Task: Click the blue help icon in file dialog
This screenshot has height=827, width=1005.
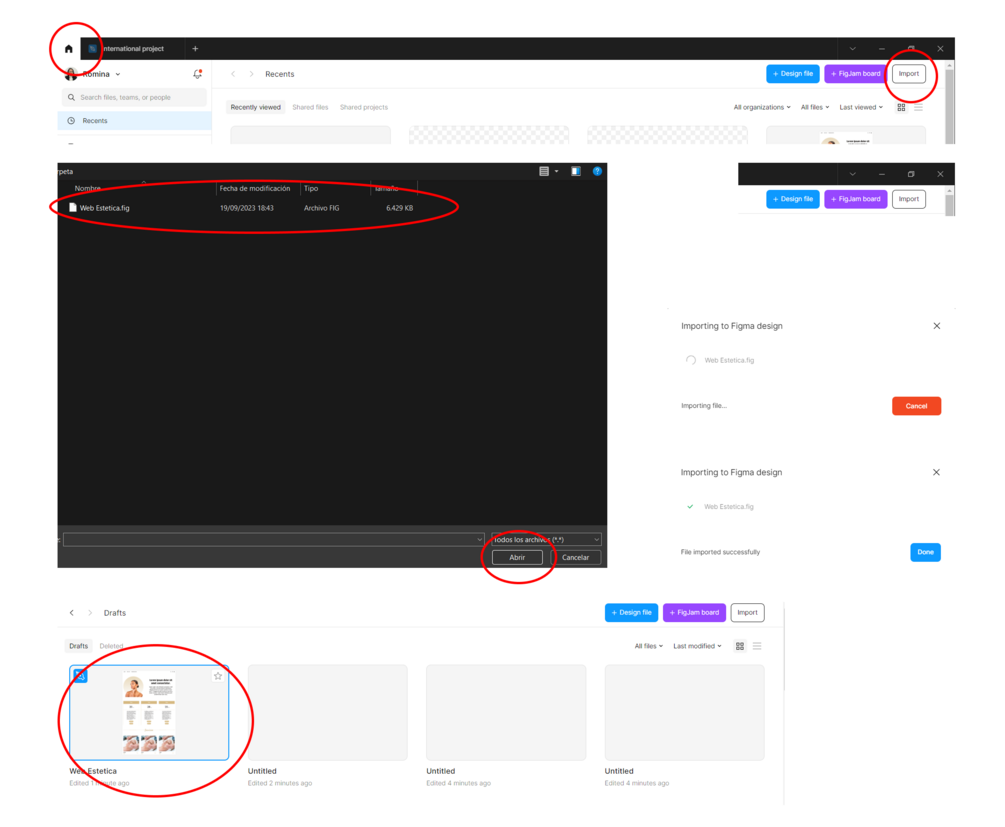Action: (597, 171)
